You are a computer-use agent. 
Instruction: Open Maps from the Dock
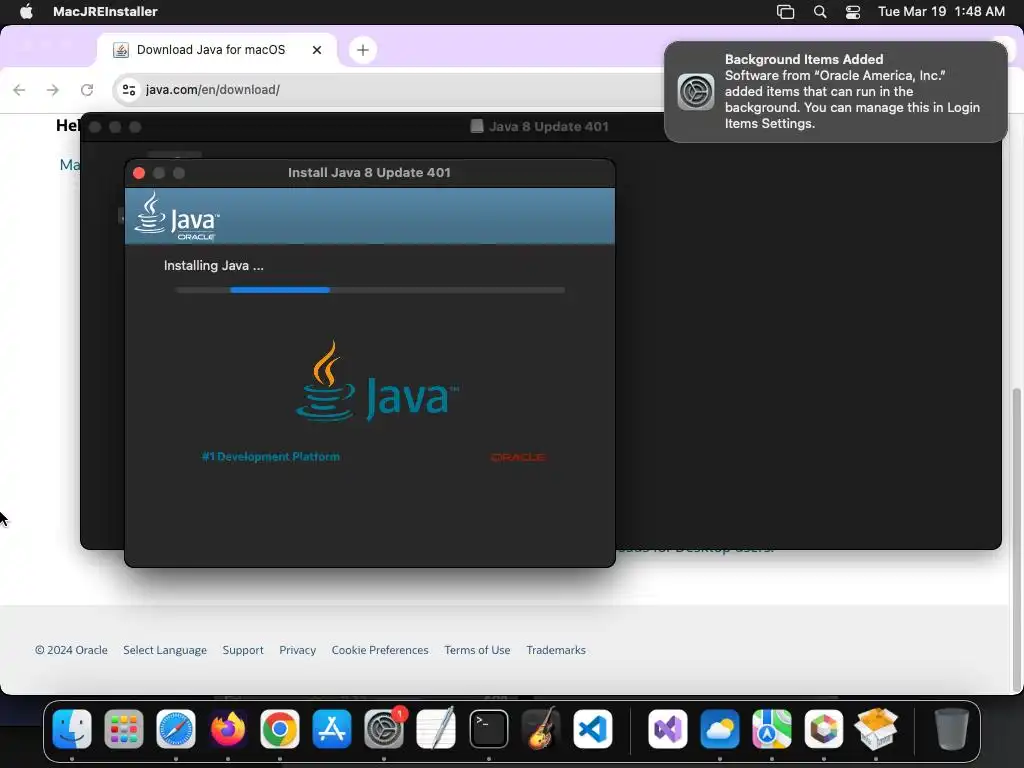click(x=771, y=729)
